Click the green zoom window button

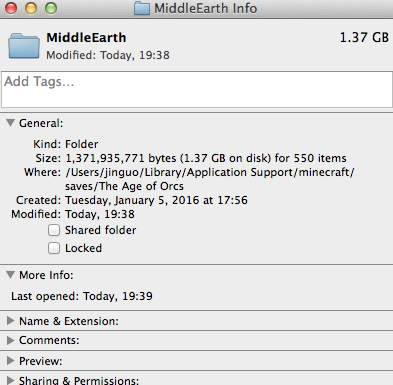coord(51,8)
